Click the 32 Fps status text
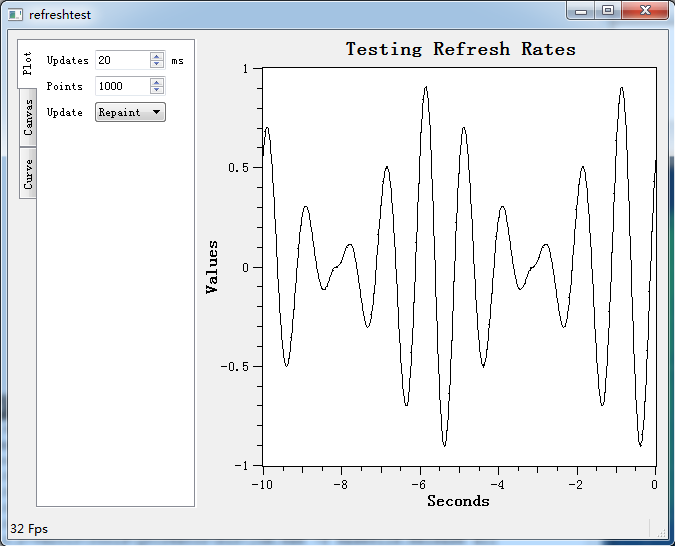Image resolution: width=675 pixels, height=546 pixels. (x=29, y=529)
